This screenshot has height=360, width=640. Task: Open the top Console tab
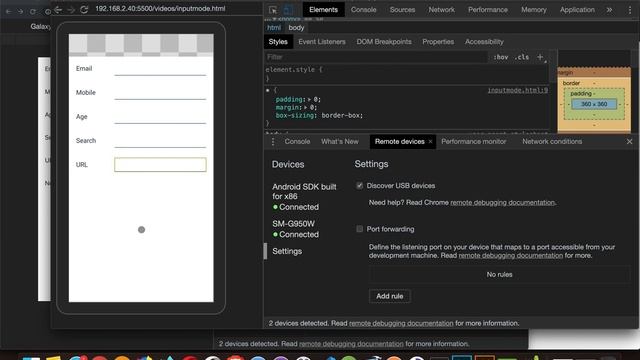tap(363, 10)
